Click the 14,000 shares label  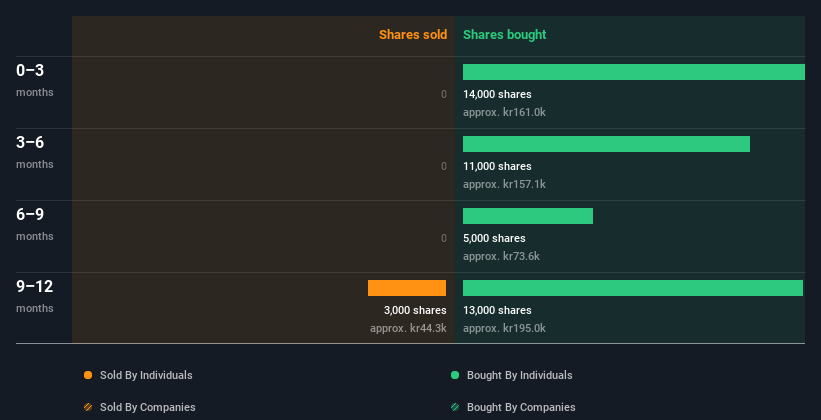pyautogui.click(x=497, y=94)
